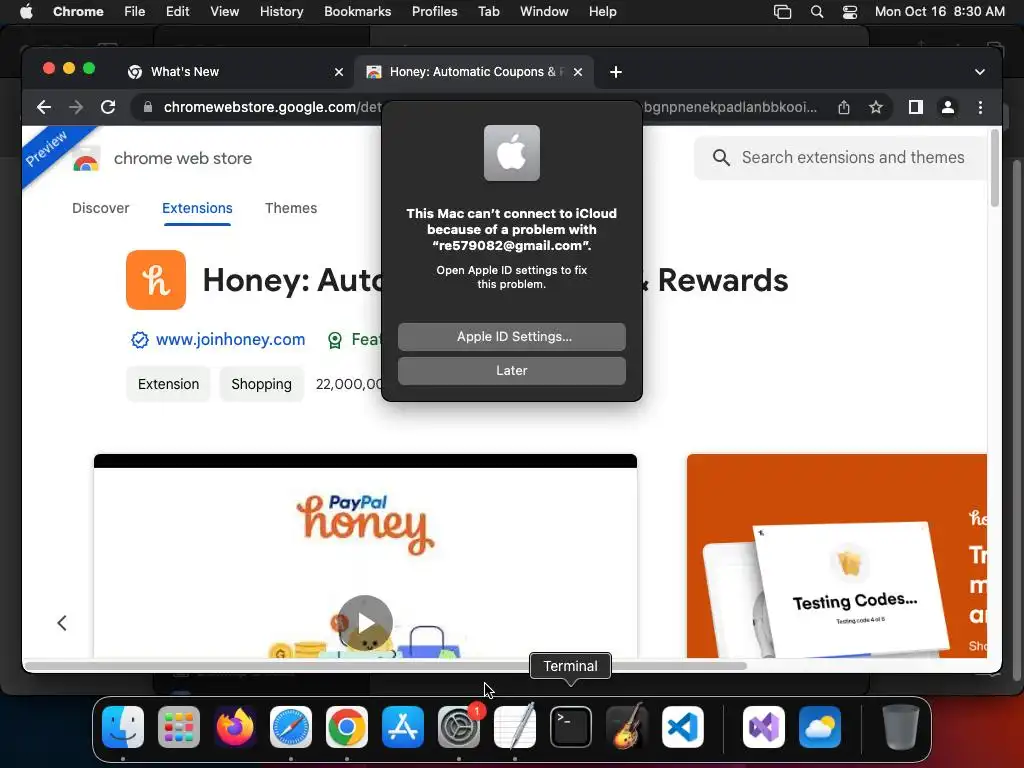Open purple Visual Studio icon in Dock
1024x768 pixels.
pyautogui.click(x=763, y=727)
